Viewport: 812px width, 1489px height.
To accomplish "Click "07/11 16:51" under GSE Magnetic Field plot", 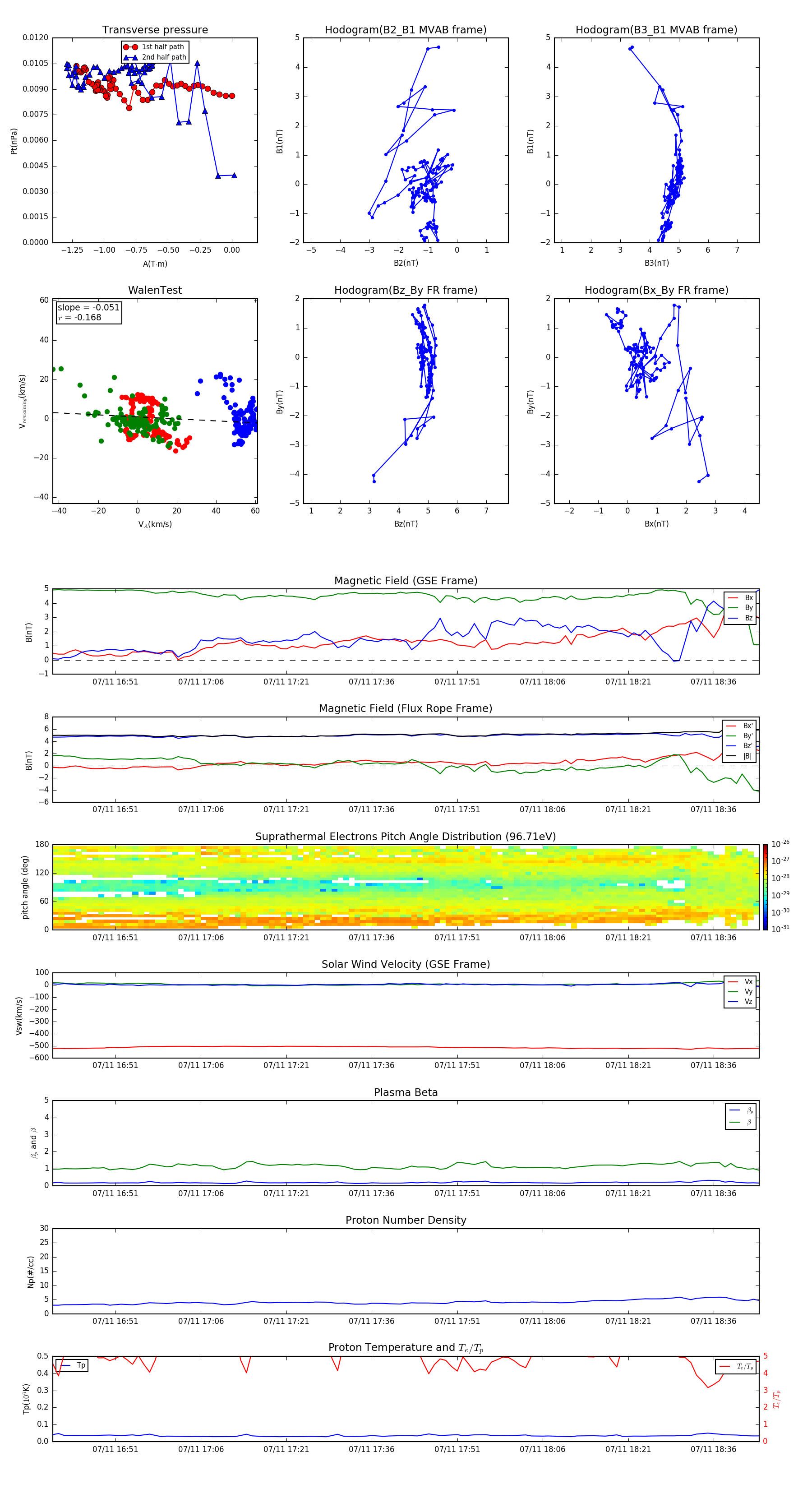I will coord(115,682).
